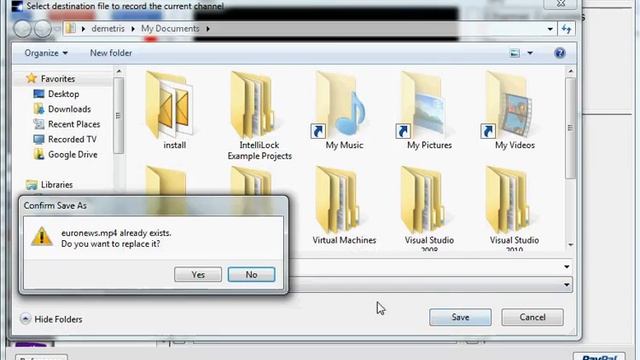The height and width of the screenshot is (360, 640).
Task: Close the save dialog window
Action: pos(561,3)
